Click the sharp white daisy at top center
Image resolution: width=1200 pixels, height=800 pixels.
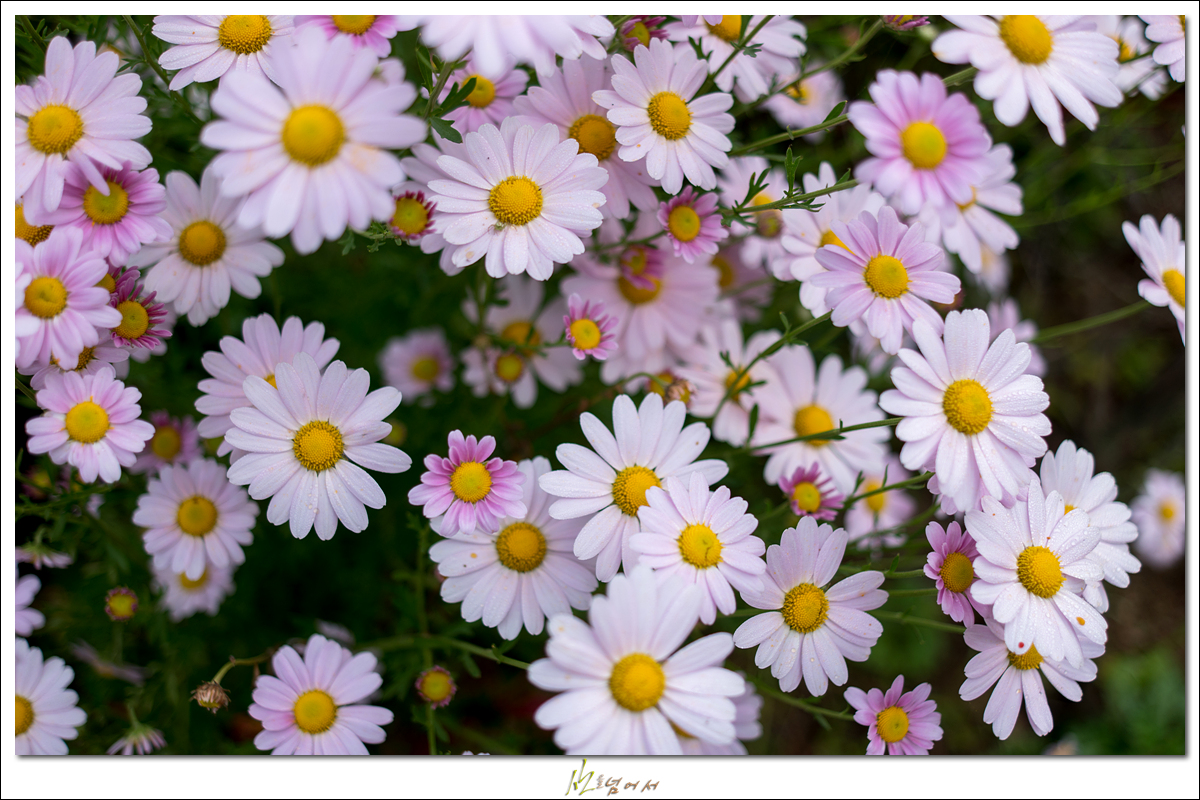(x=515, y=200)
